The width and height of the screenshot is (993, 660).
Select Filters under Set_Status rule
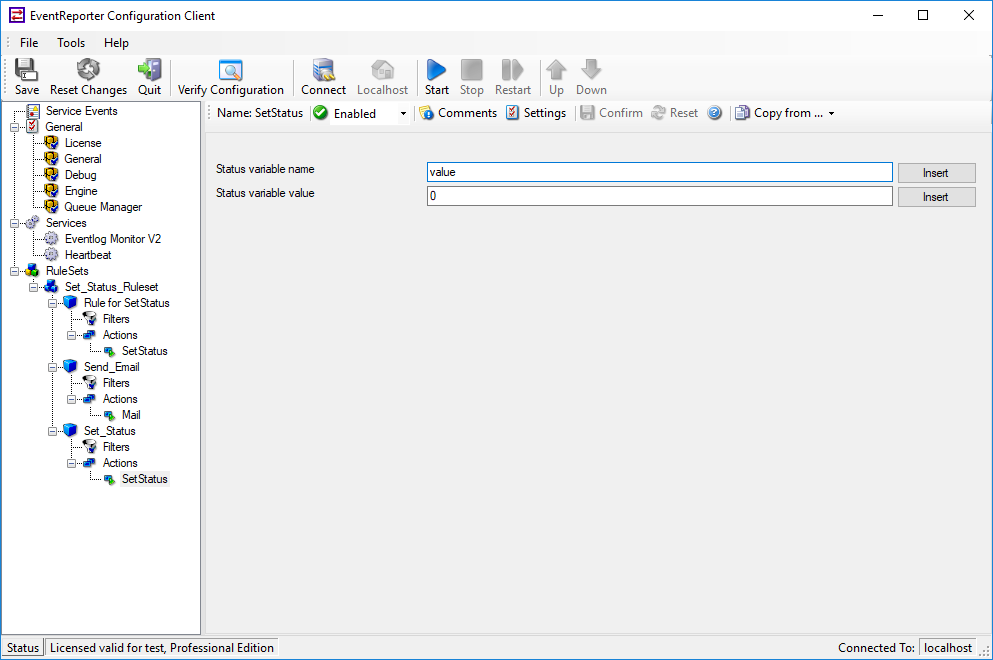[x=116, y=447]
